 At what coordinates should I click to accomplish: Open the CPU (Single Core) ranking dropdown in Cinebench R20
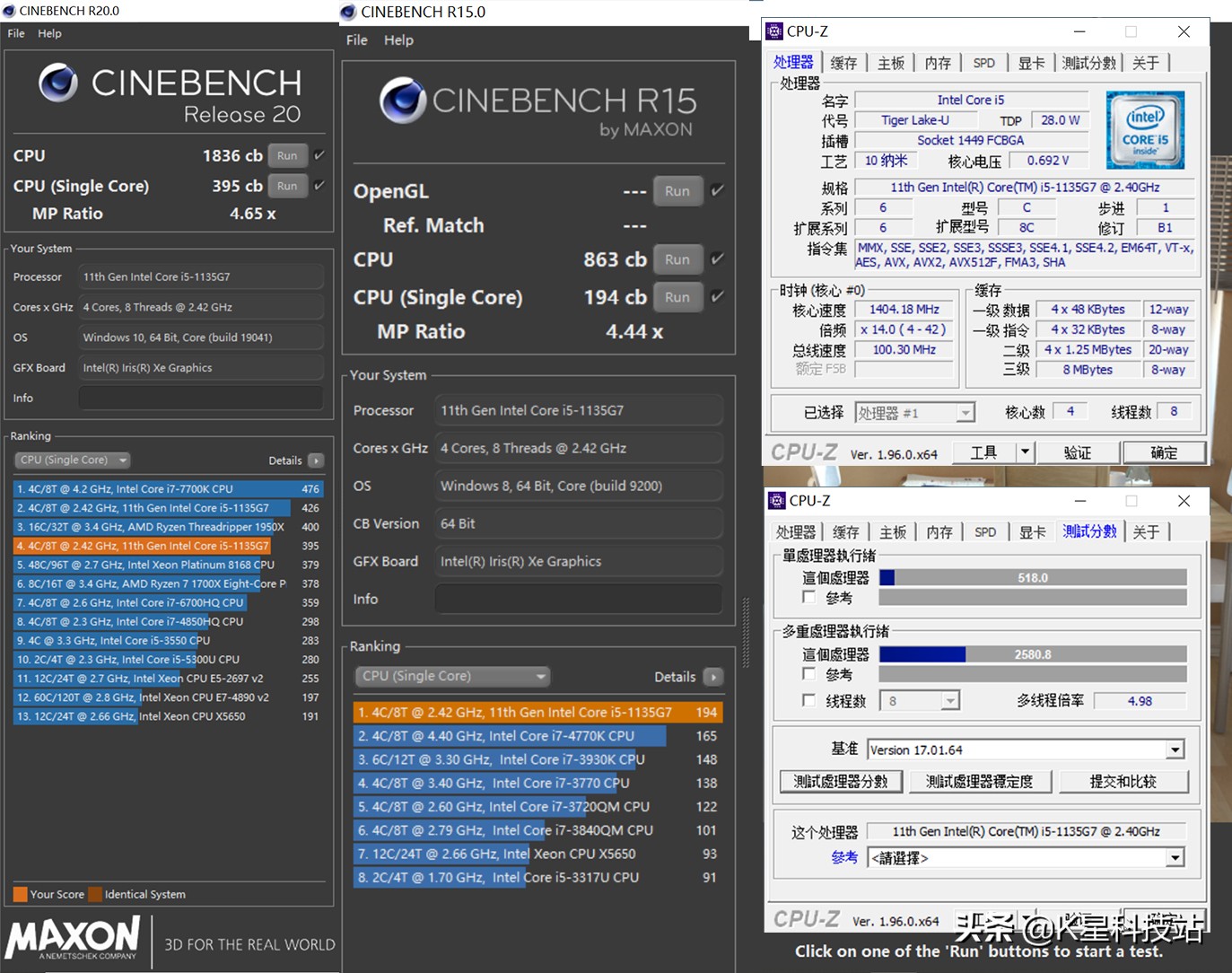tap(73, 460)
